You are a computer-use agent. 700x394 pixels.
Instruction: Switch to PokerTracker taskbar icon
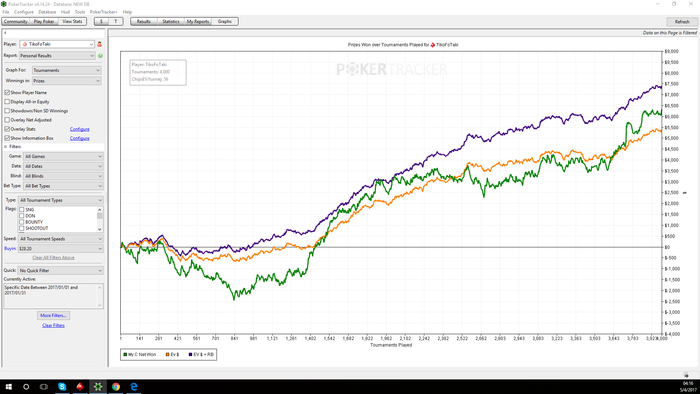98,387
